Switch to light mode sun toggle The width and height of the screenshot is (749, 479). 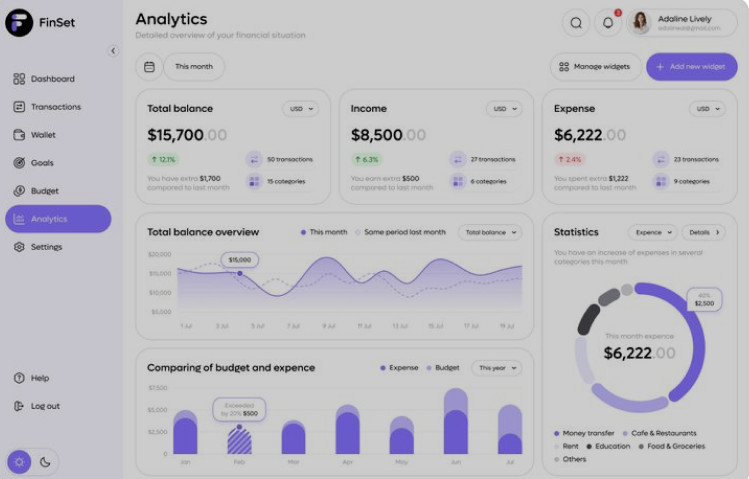tap(19, 462)
